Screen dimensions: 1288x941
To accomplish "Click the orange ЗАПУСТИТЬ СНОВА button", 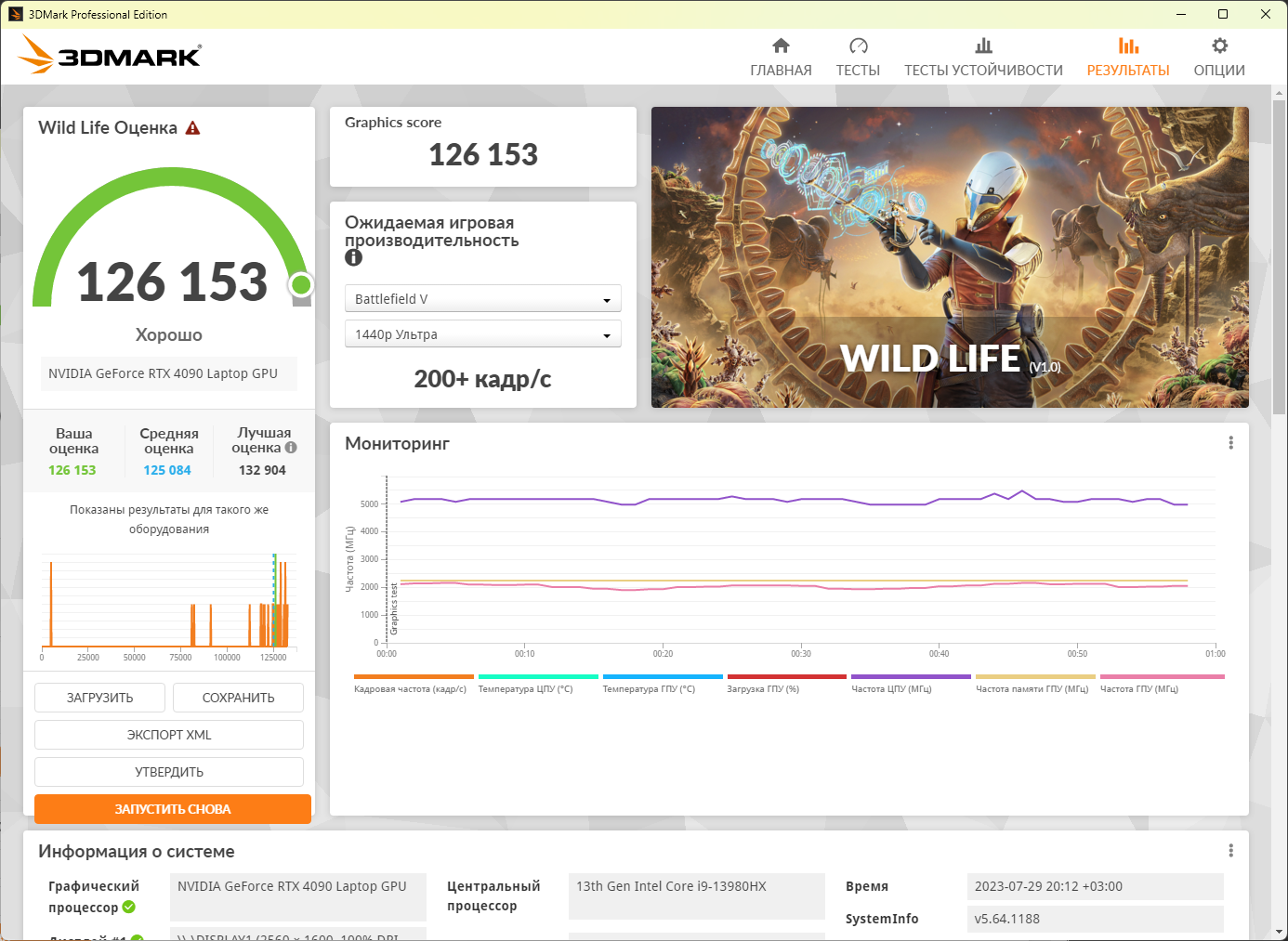I will [173, 809].
